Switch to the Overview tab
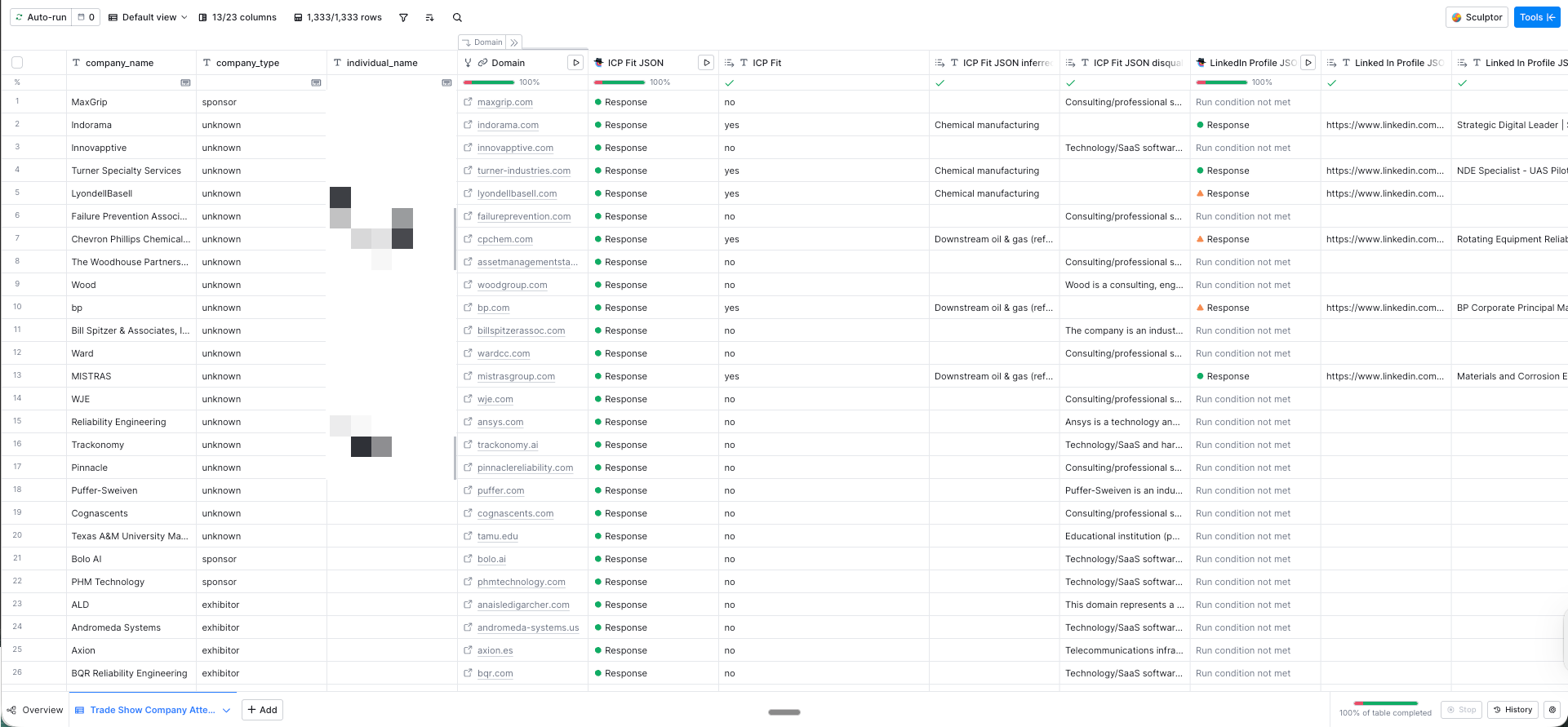Viewport: 1568px width, 727px height. tap(35, 710)
